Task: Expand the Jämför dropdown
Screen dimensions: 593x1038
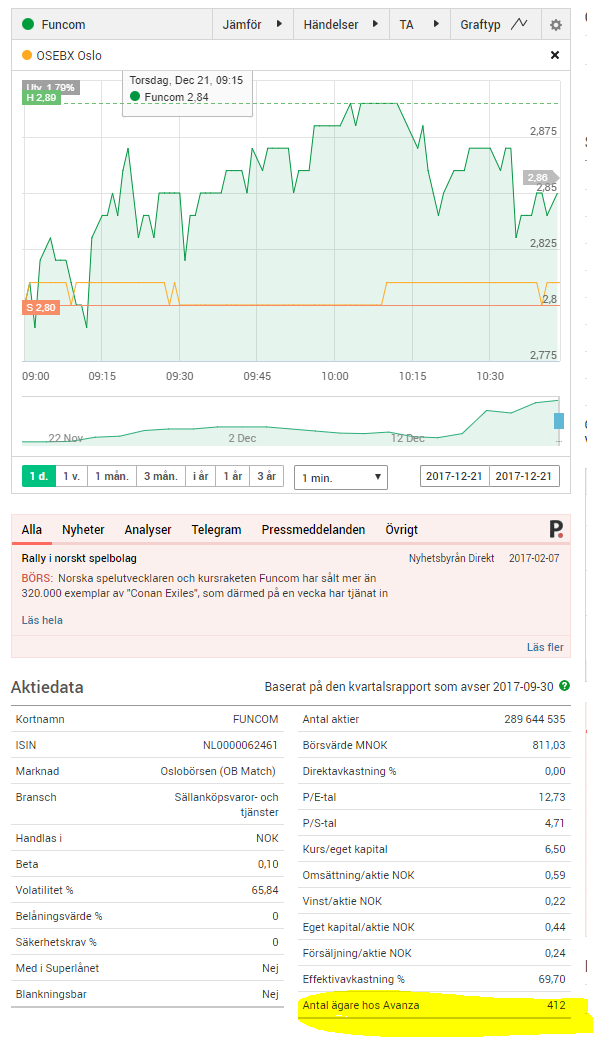Action: tap(252, 25)
